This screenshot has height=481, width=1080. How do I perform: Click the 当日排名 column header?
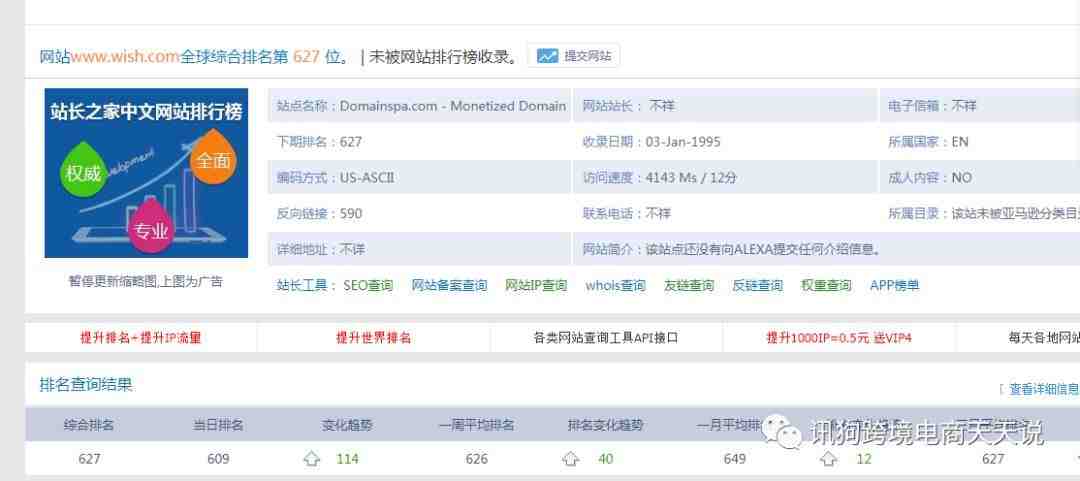pos(218,424)
